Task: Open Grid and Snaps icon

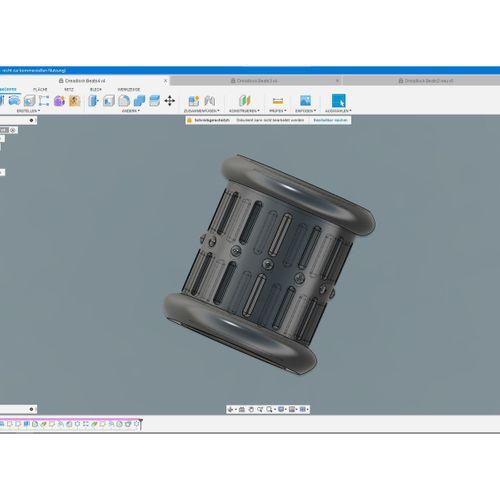Action: coord(292,409)
